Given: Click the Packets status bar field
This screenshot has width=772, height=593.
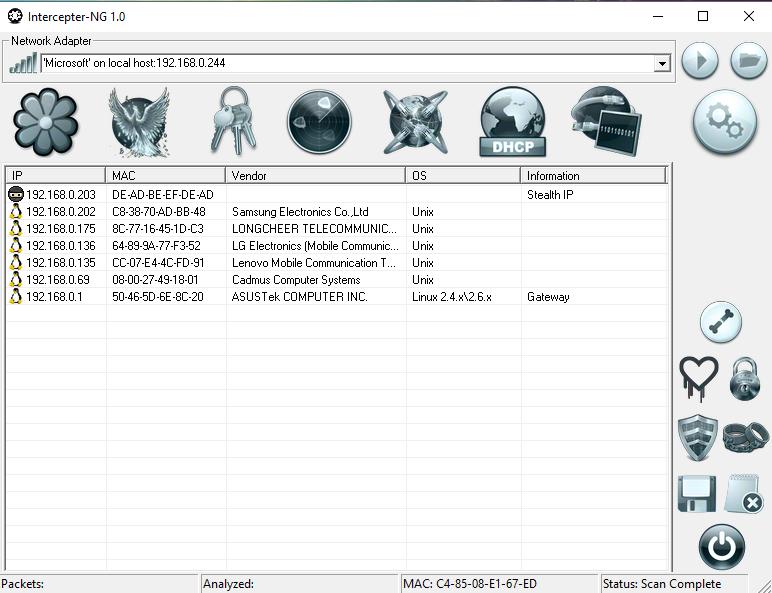Looking at the screenshot, I should point(98,584).
